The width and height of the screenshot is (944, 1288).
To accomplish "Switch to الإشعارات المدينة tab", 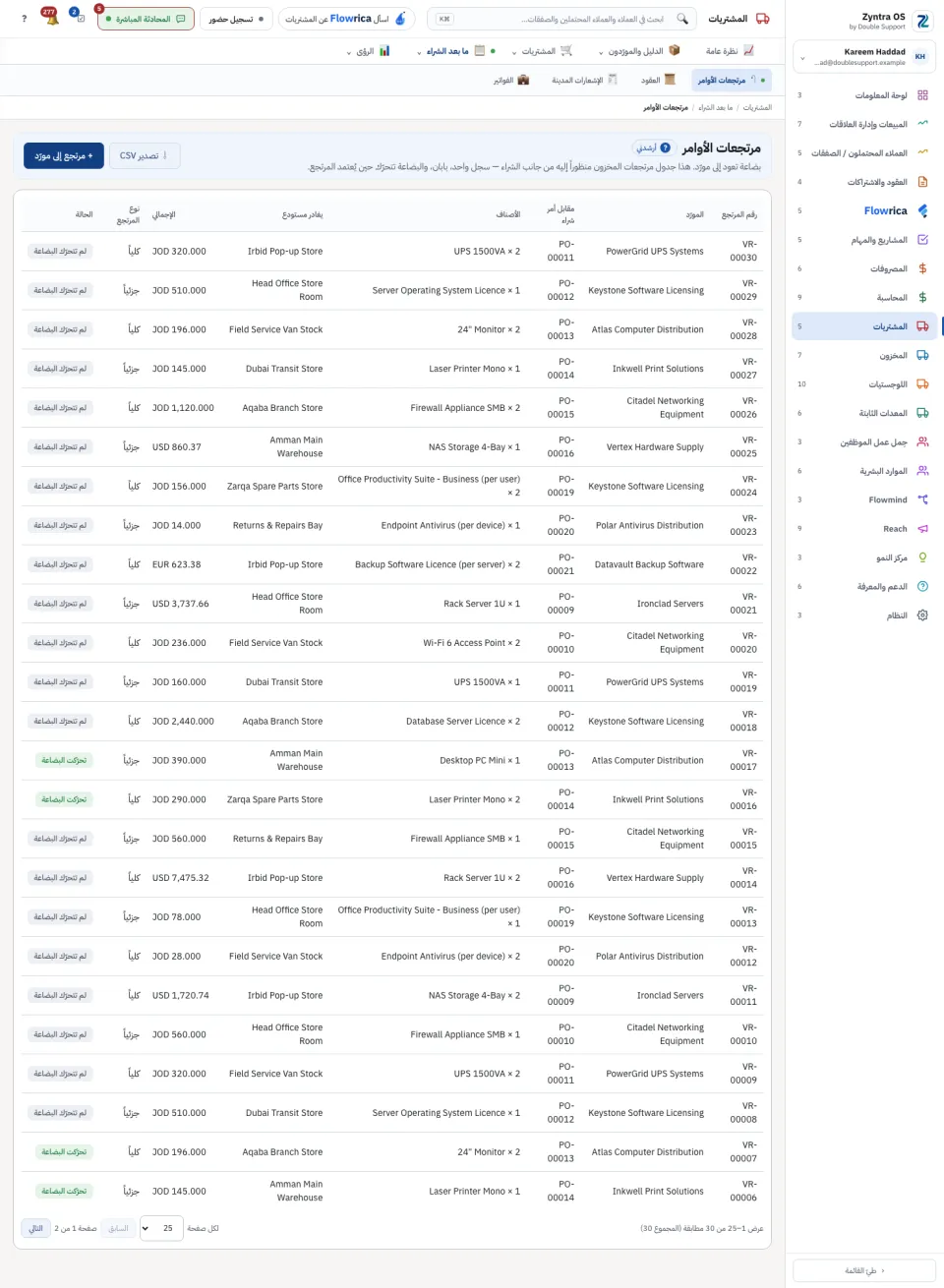I will click(x=584, y=80).
